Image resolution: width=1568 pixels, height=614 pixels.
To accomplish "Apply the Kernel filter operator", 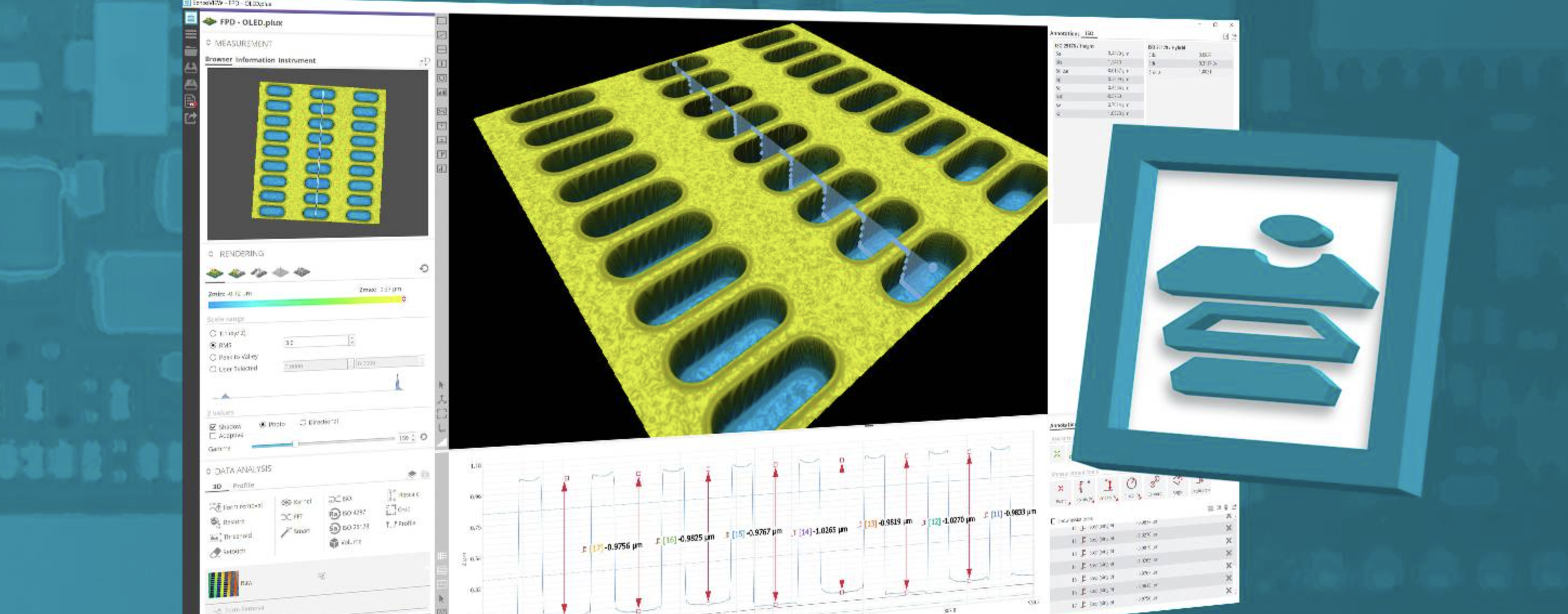I will coord(296,502).
